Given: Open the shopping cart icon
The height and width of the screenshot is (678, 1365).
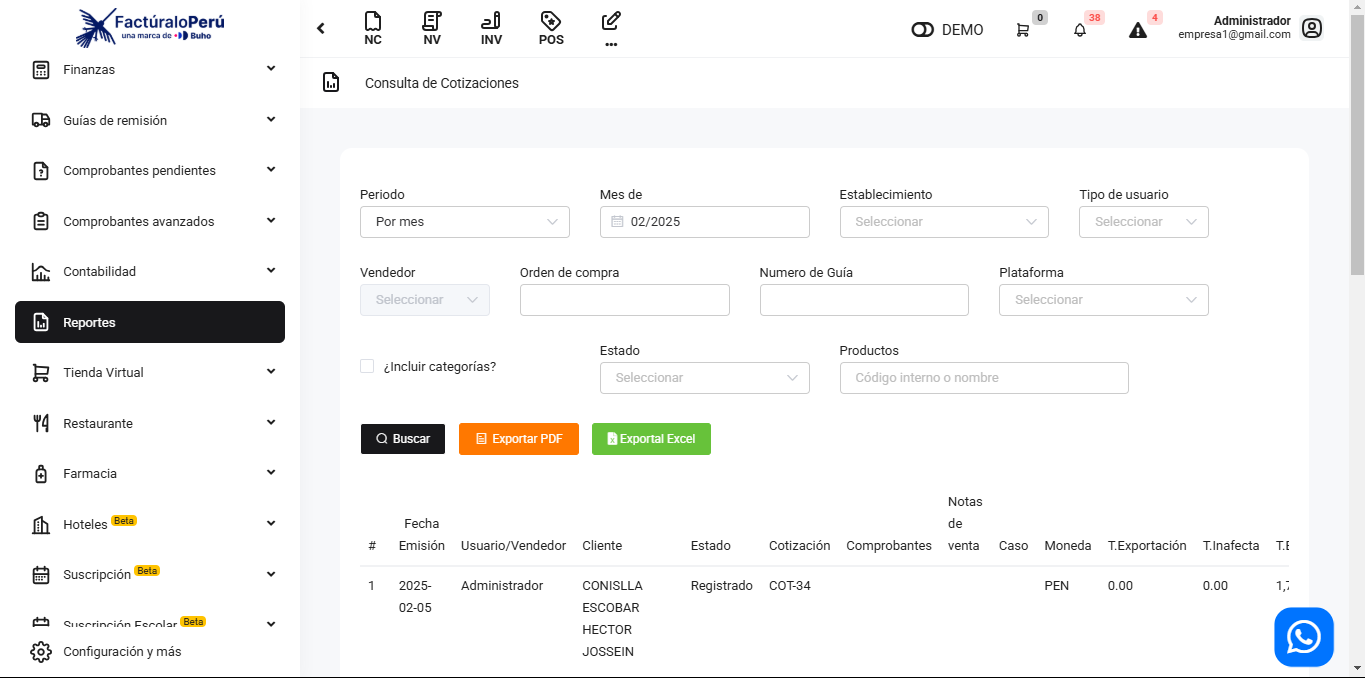Looking at the screenshot, I should [1022, 30].
